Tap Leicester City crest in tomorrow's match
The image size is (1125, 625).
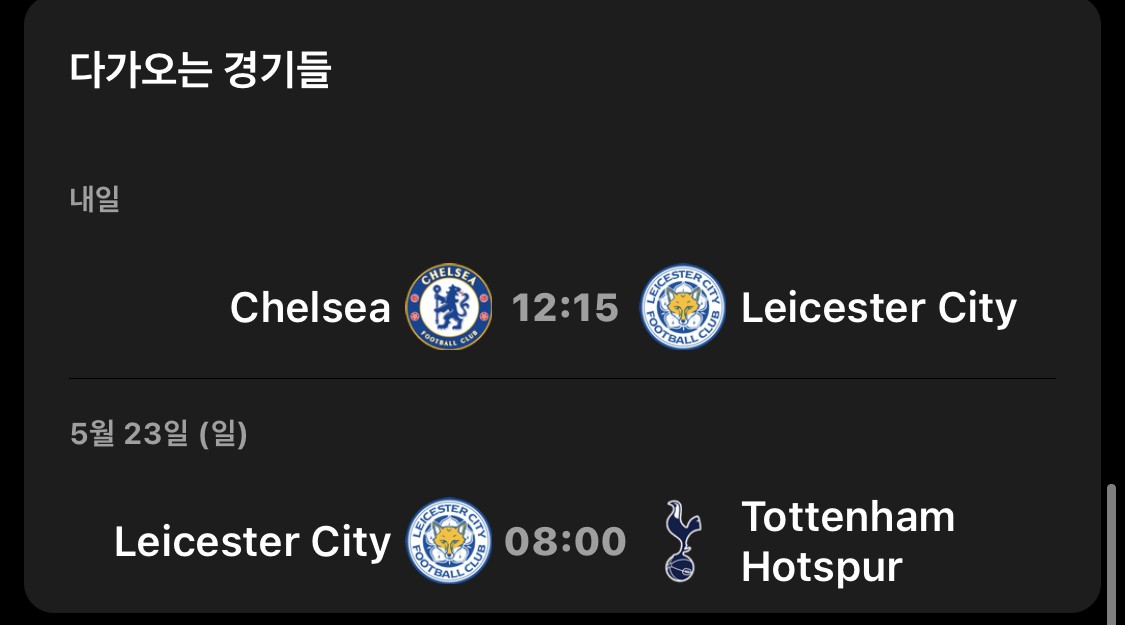682,306
